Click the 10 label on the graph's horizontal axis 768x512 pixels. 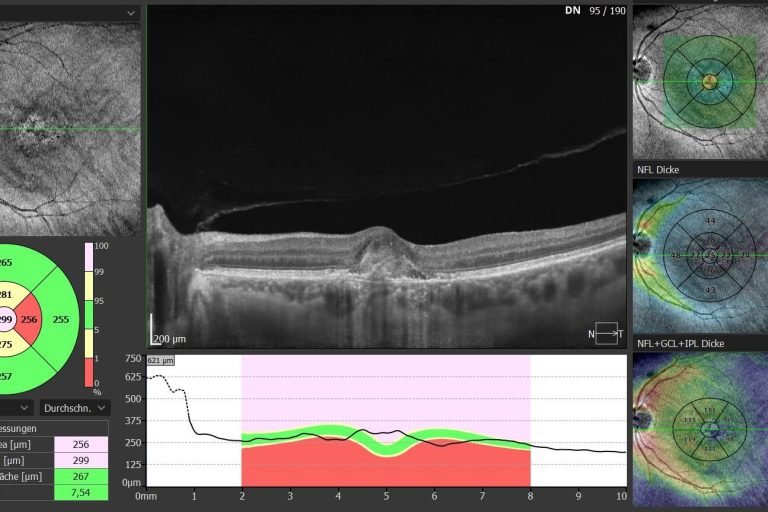622,496
